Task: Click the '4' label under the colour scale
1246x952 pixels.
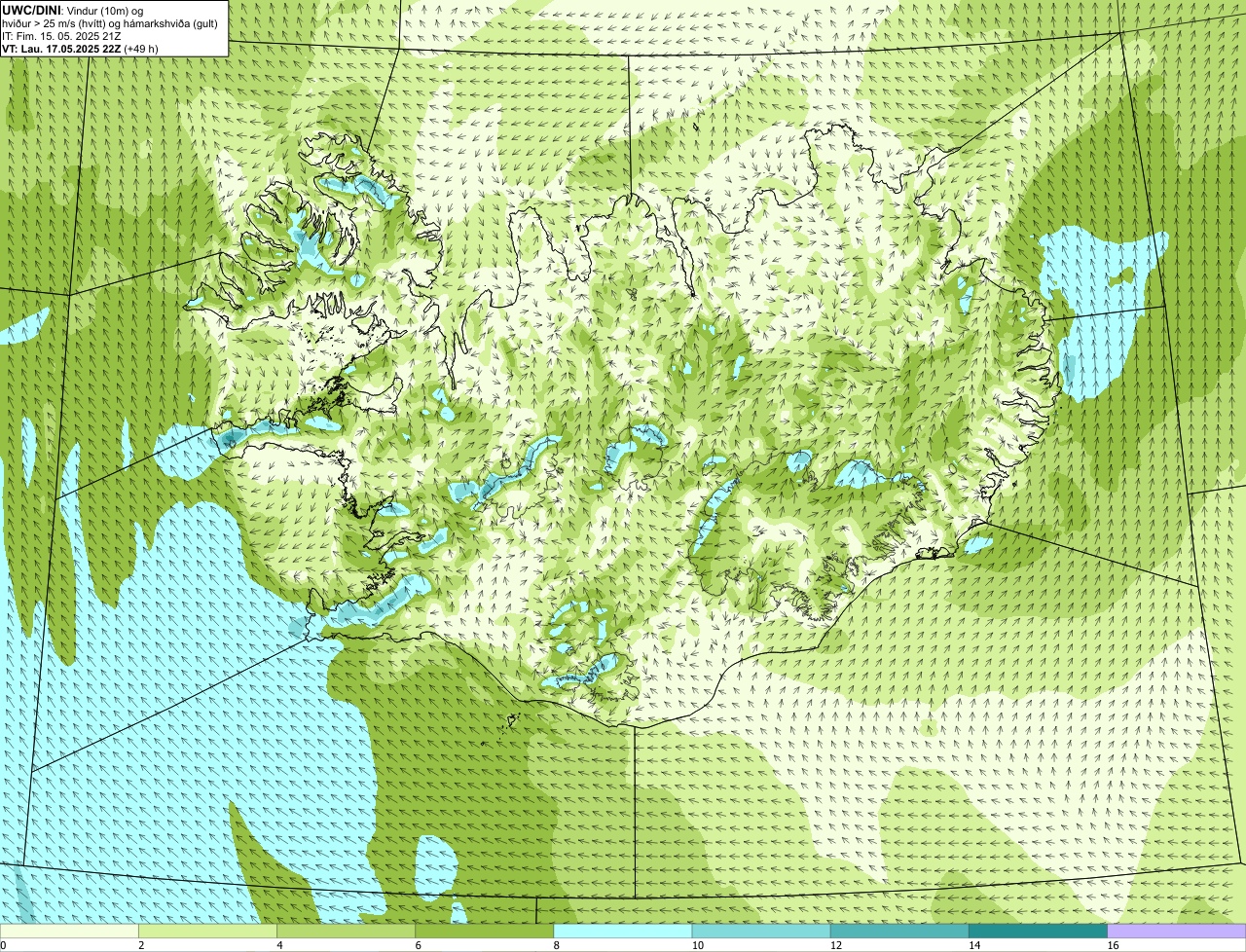Action: pyautogui.click(x=279, y=945)
